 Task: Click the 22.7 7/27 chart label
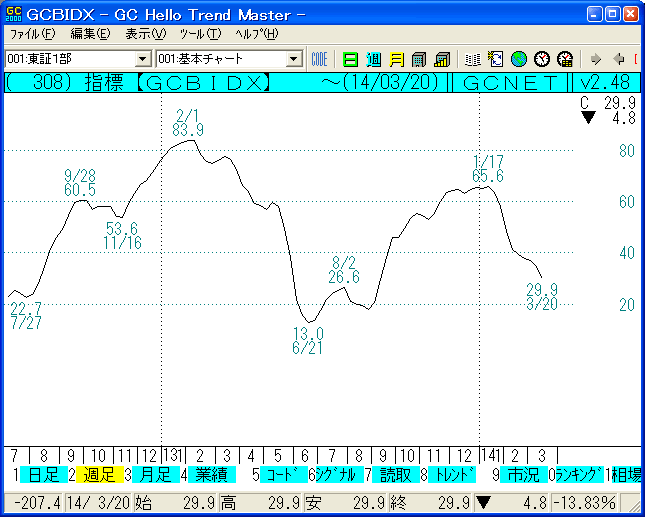coord(26,315)
